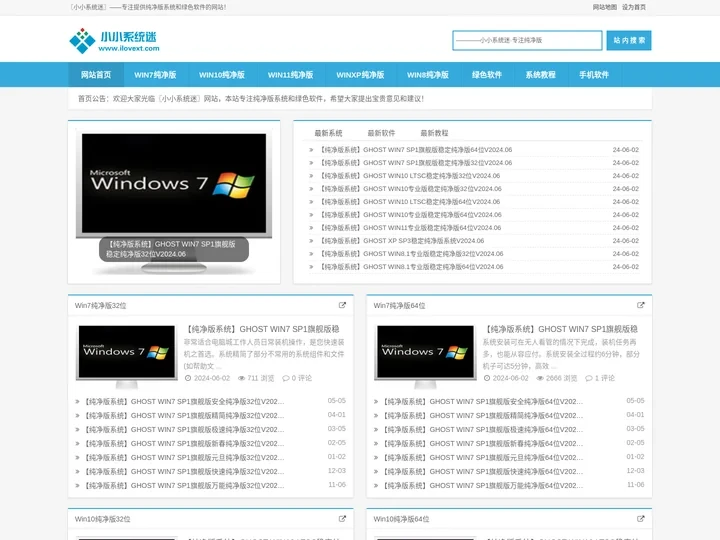Click the Win7纯净版32位 section heading
Image resolution: width=720 pixels, height=540 pixels.
coord(101,305)
